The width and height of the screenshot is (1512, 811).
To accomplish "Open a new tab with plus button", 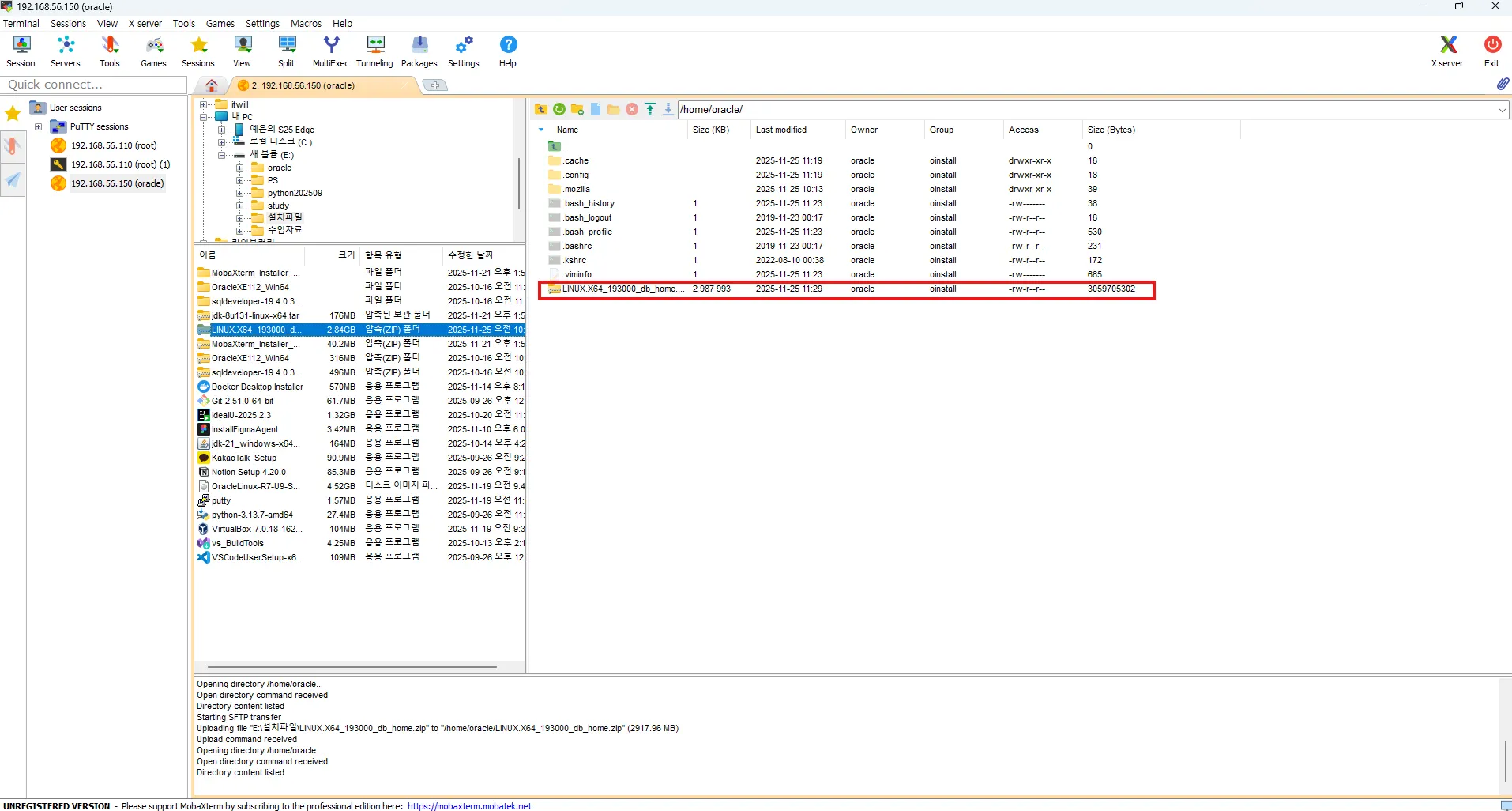I will 434,85.
